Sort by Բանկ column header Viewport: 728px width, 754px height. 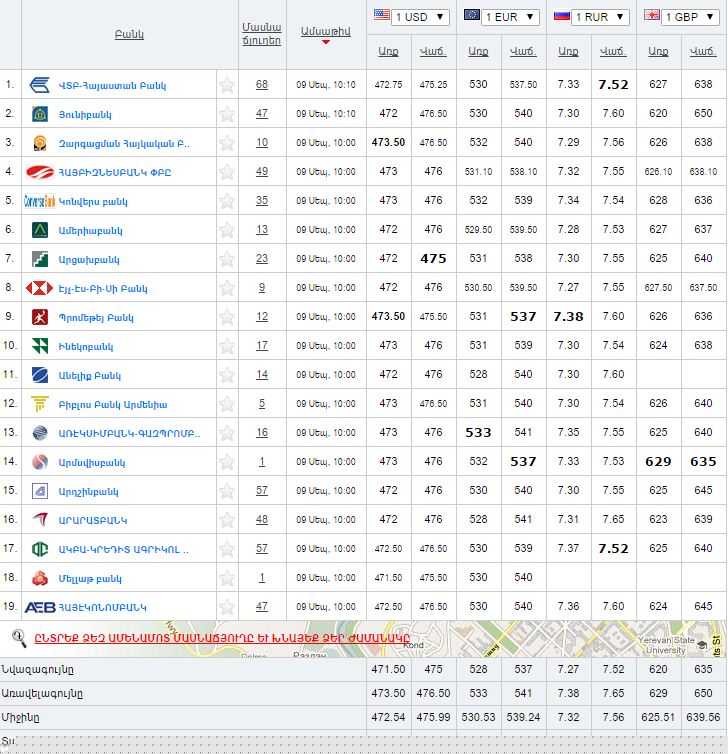pos(129,34)
